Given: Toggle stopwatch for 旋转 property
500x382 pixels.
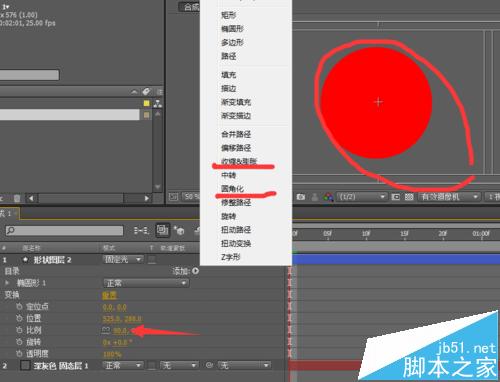Looking at the screenshot, I should [x=19, y=342].
